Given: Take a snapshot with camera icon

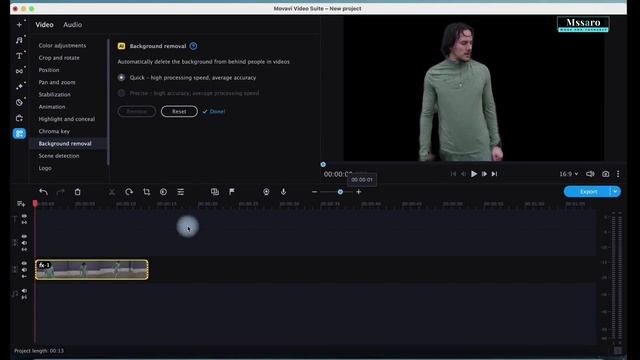Looking at the screenshot, I should tap(606, 174).
